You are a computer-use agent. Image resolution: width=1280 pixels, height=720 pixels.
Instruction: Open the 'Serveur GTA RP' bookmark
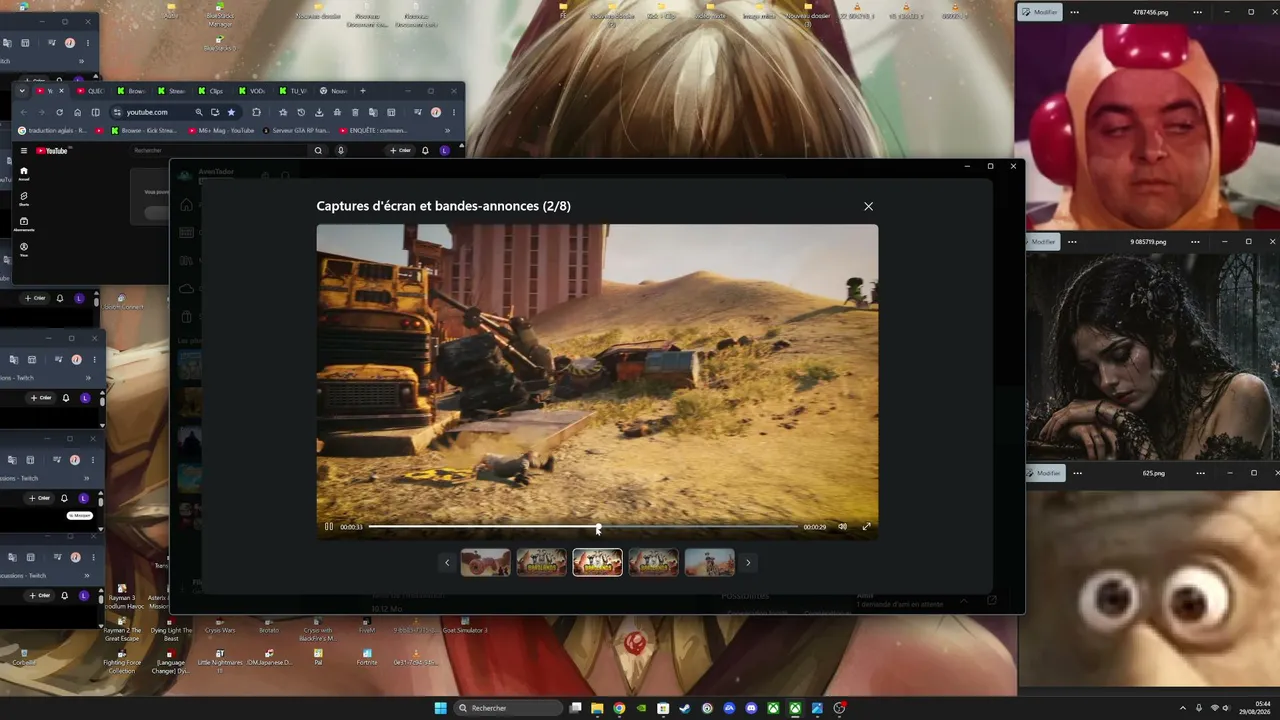point(297,130)
